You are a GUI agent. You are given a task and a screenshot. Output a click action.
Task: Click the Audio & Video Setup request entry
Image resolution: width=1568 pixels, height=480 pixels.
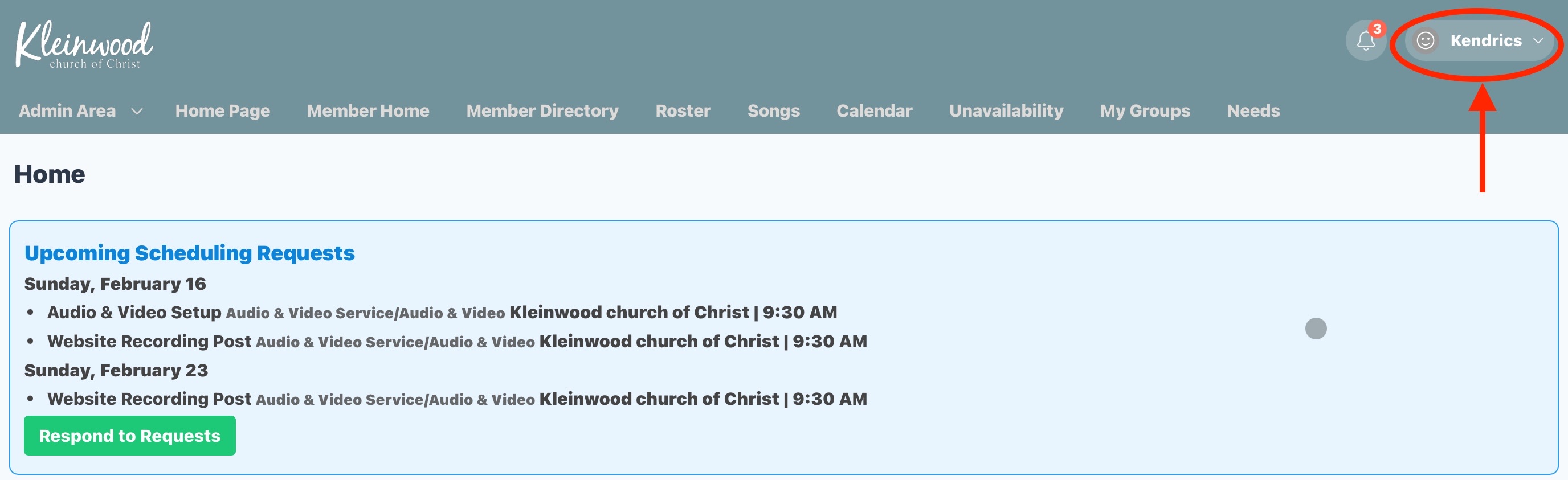click(x=134, y=312)
